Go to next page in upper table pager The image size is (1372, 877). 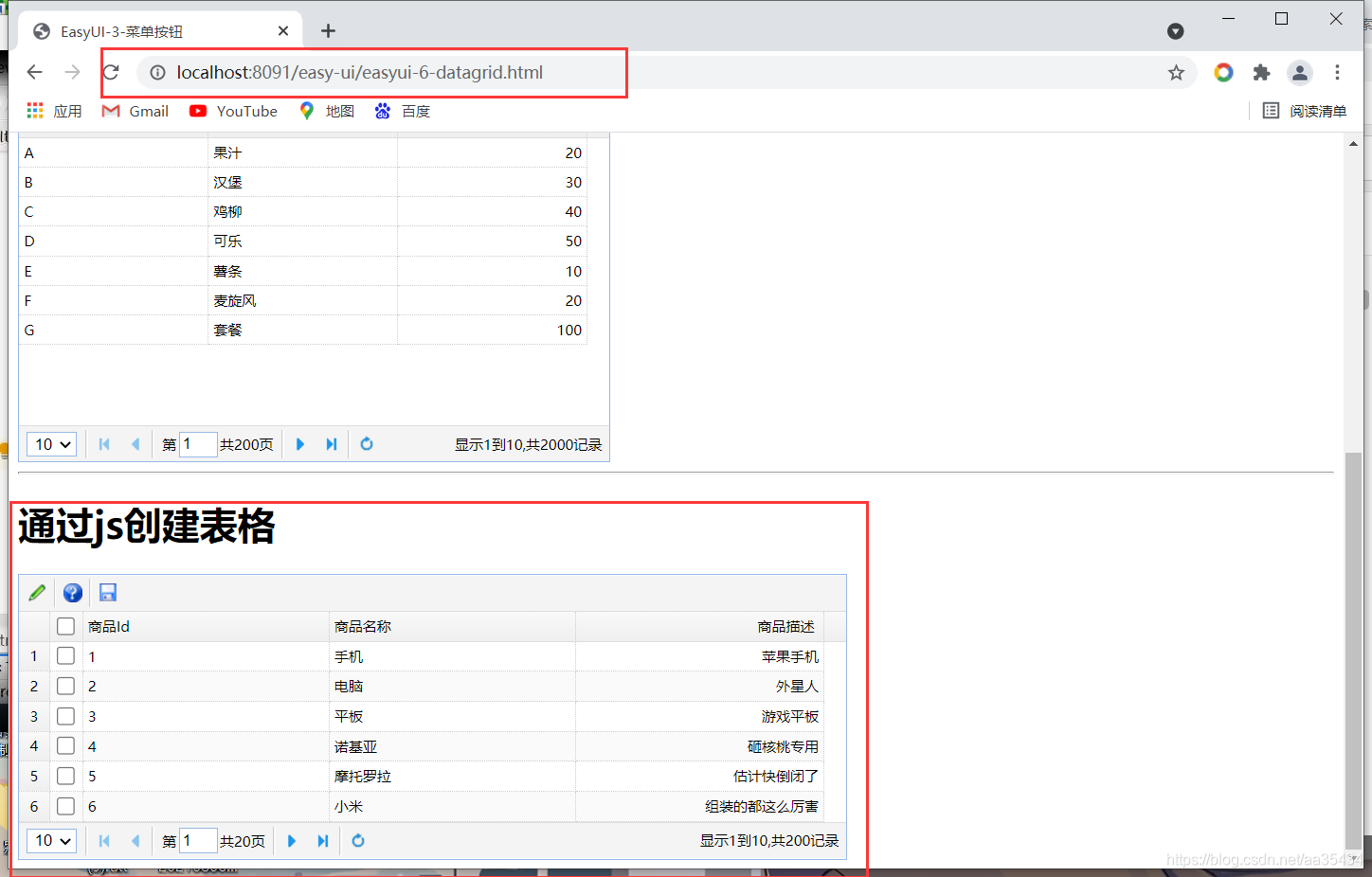coord(300,444)
